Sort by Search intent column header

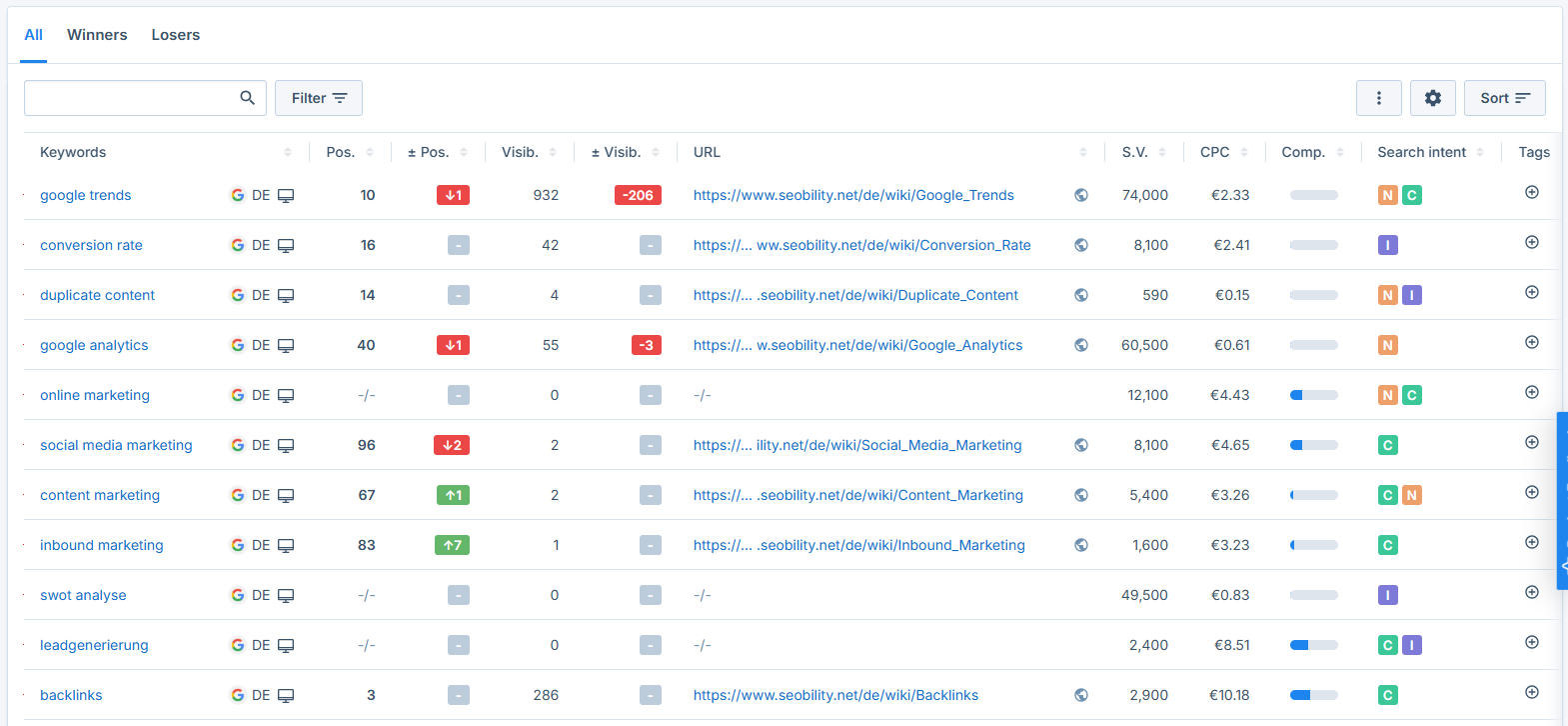click(1480, 152)
